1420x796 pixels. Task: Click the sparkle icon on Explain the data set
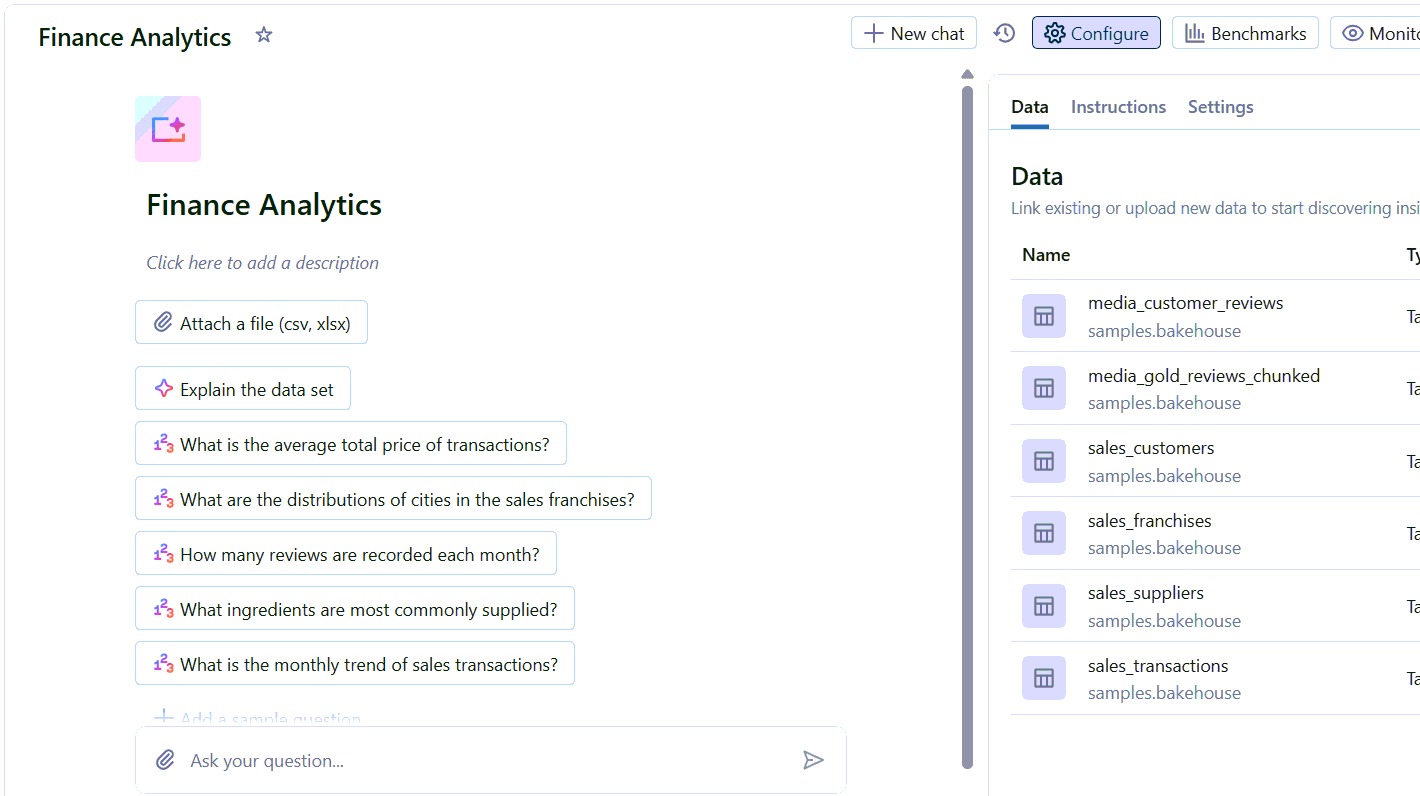coord(163,388)
